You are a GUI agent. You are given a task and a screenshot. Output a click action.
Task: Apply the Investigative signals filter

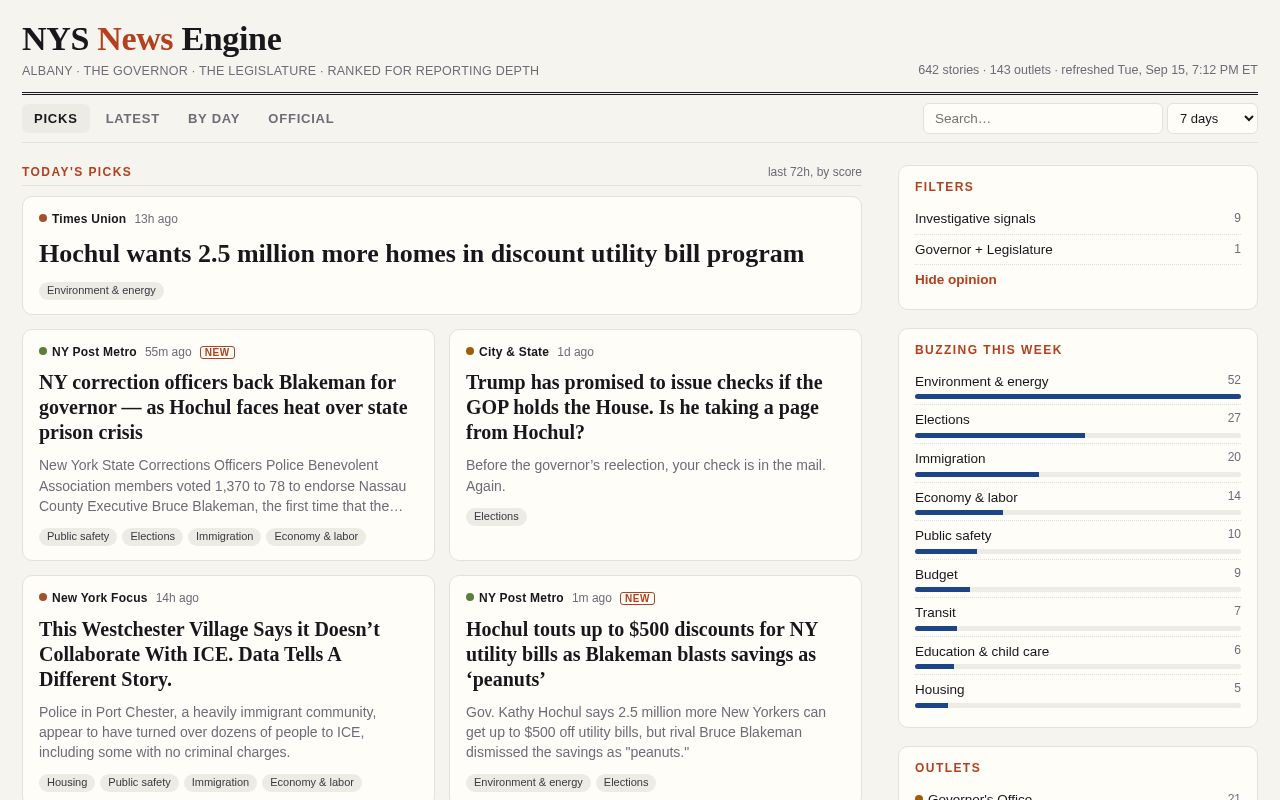point(1078,218)
